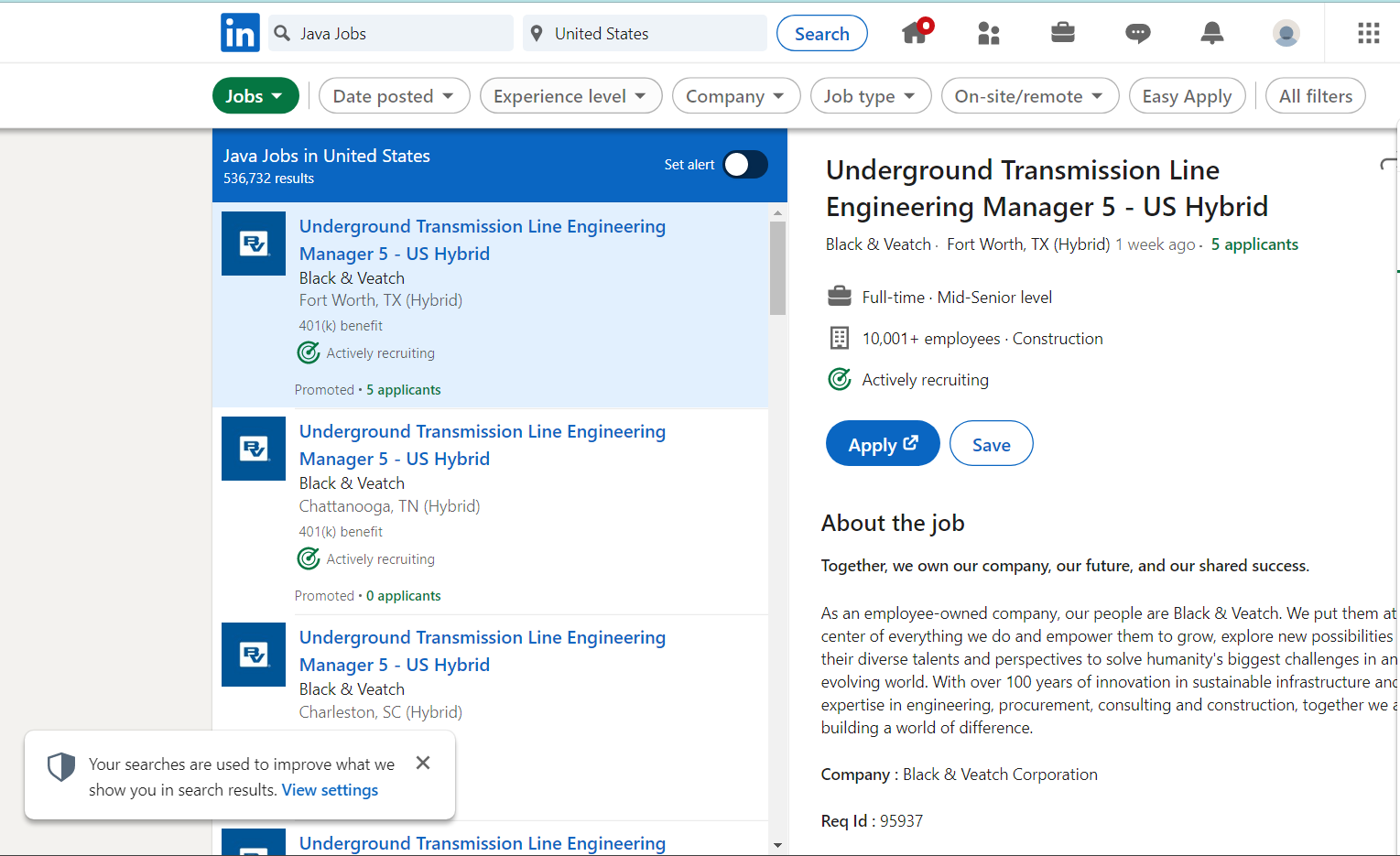Click 'Req Id : 95937' text
The height and width of the screenshot is (856, 1400).
pyautogui.click(x=872, y=821)
